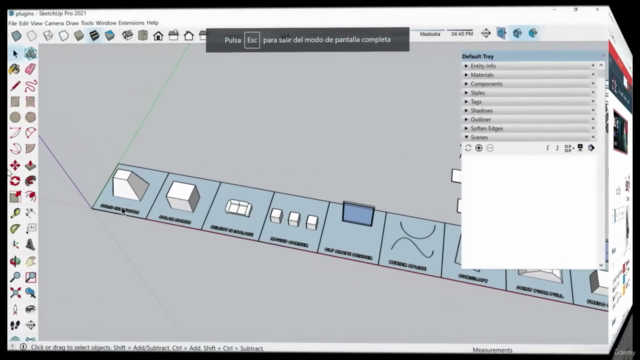Pick the Scale tool
This screenshot has width=640, height=360.
15,197
